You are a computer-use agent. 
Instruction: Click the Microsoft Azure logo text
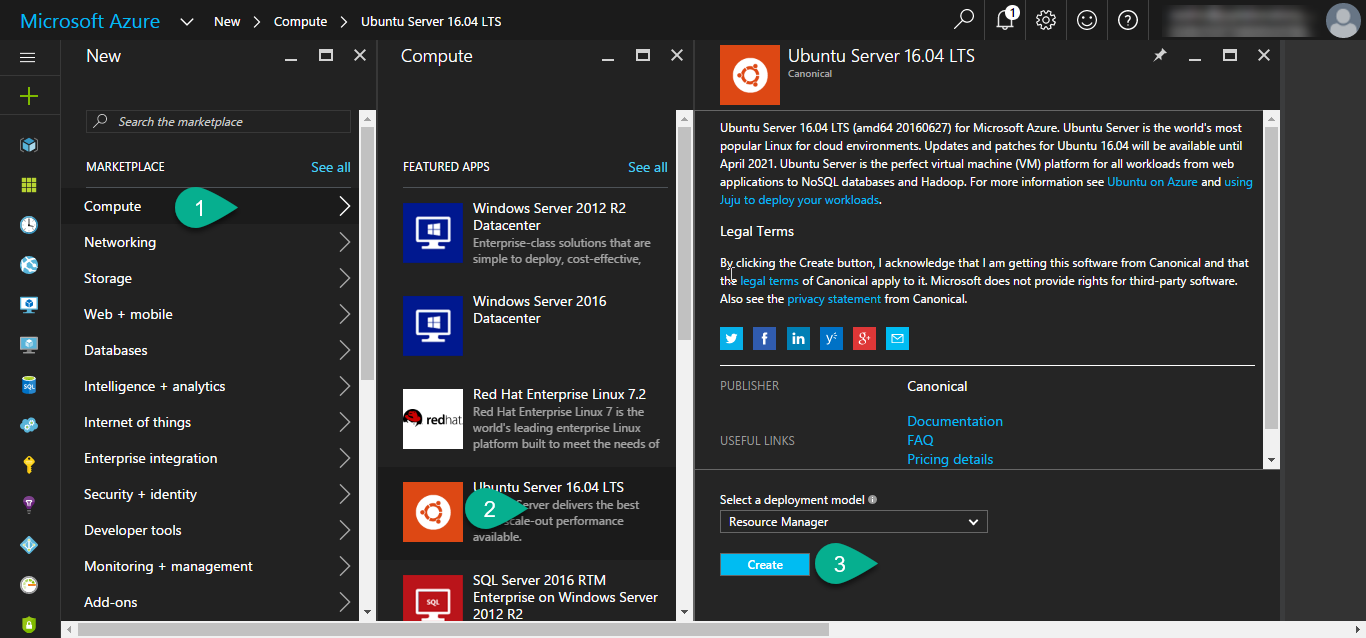pos(90,21)
